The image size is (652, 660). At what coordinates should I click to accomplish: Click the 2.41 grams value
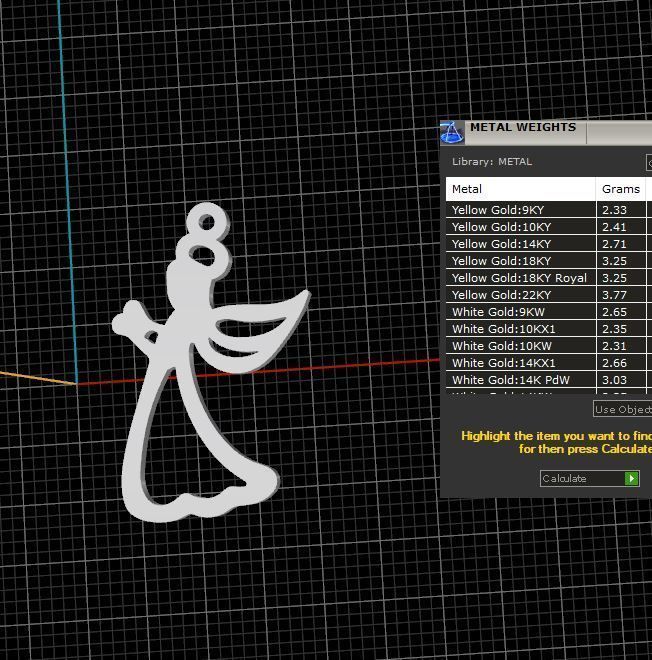pos(614,227)
